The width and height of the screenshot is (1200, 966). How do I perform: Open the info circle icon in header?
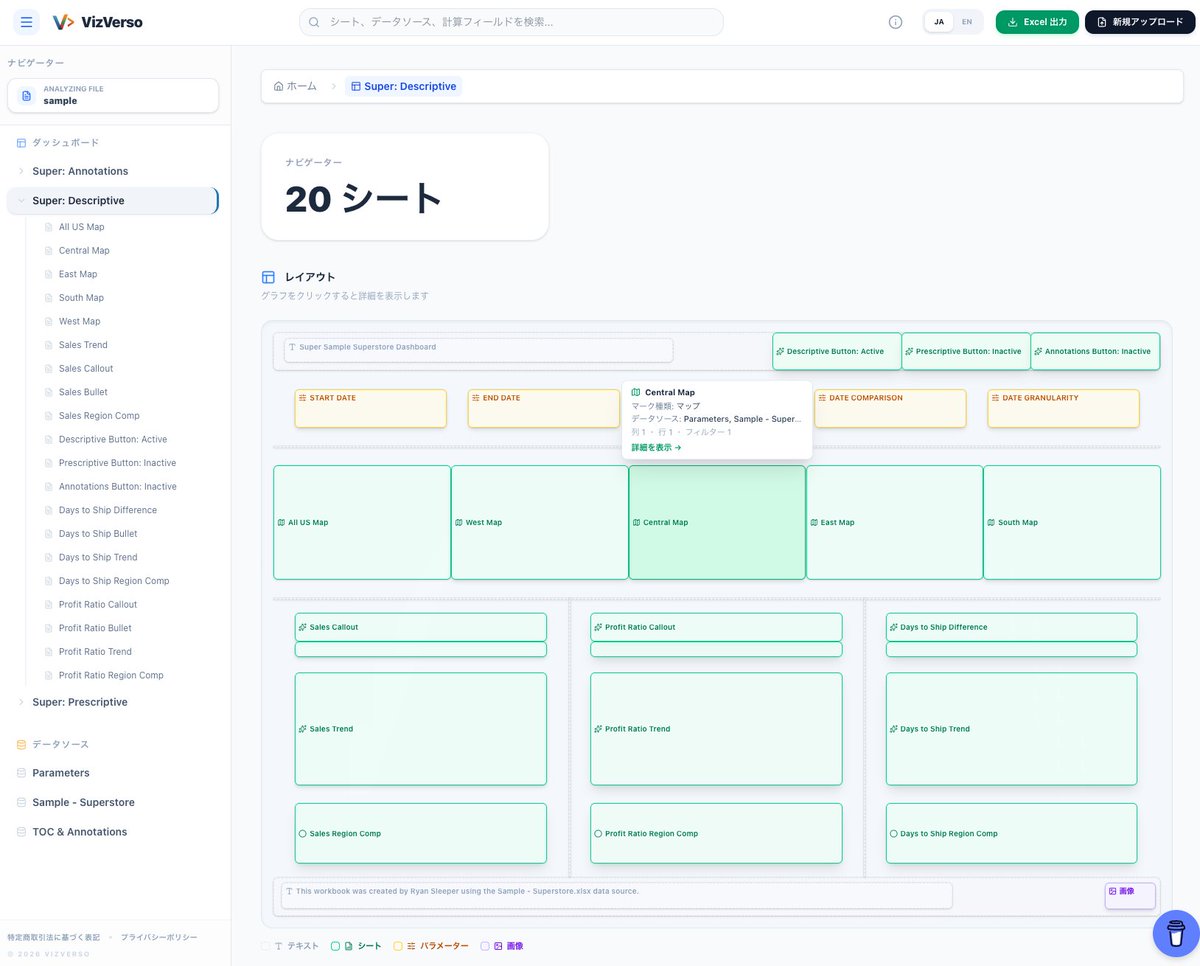tap(895, 22)
